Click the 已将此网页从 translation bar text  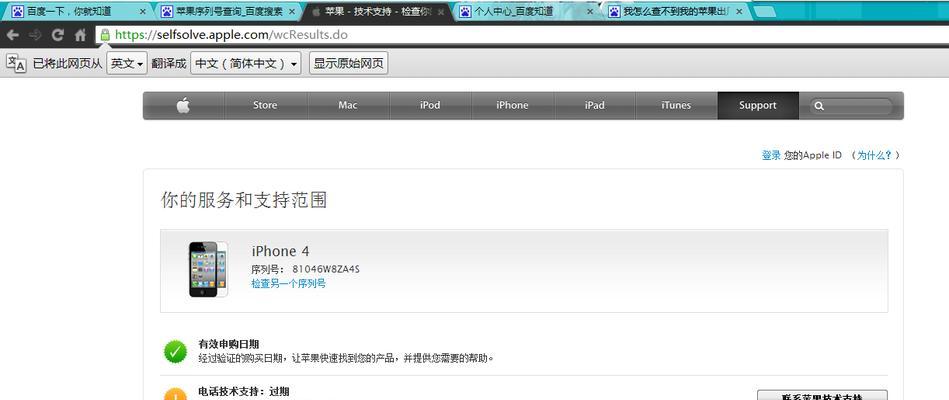[x=67, y=63]
